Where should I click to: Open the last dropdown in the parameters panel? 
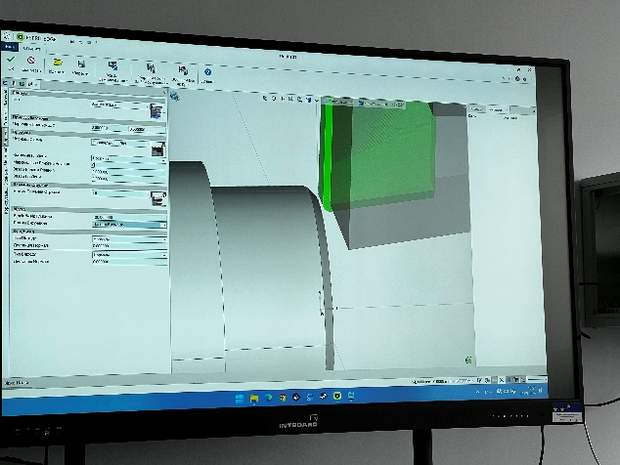tap(129, 255)
